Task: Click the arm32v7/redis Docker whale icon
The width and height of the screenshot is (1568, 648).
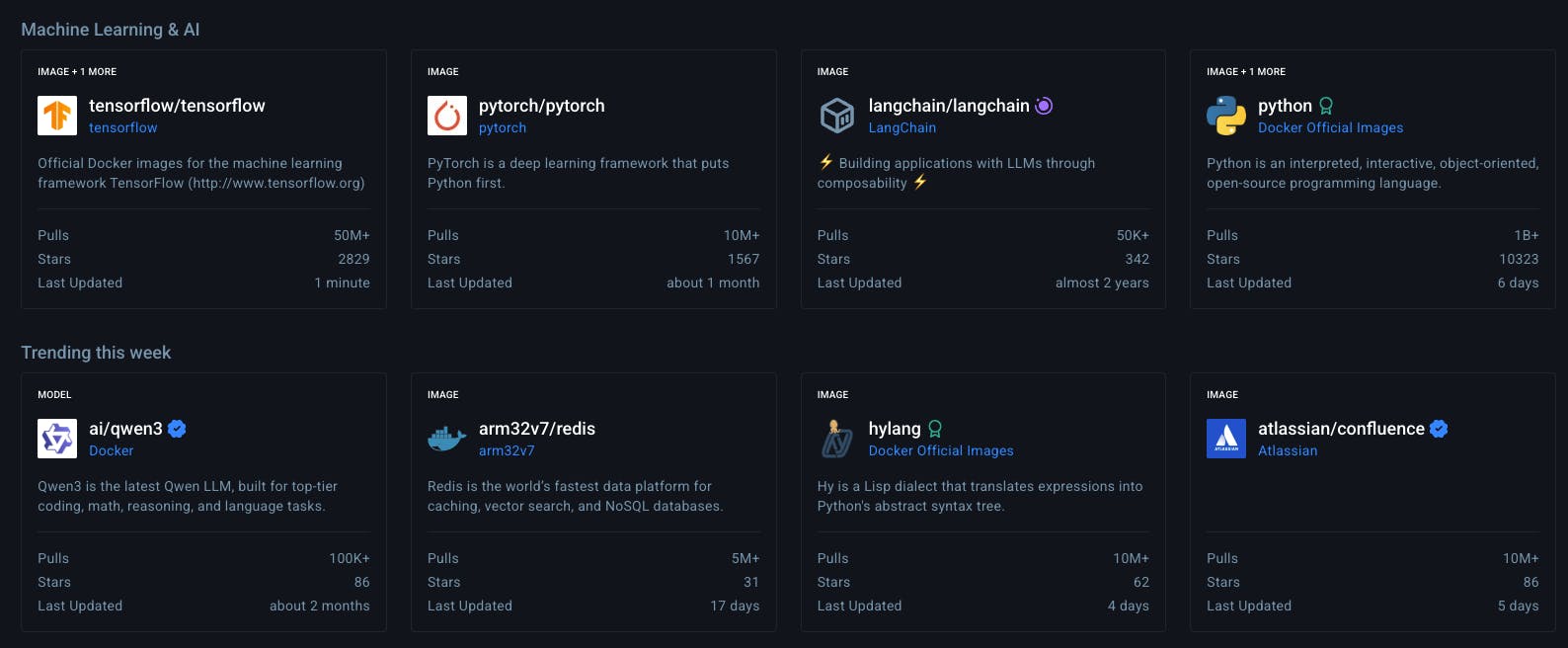Action: pyautogui.click(x=447, y=439)
